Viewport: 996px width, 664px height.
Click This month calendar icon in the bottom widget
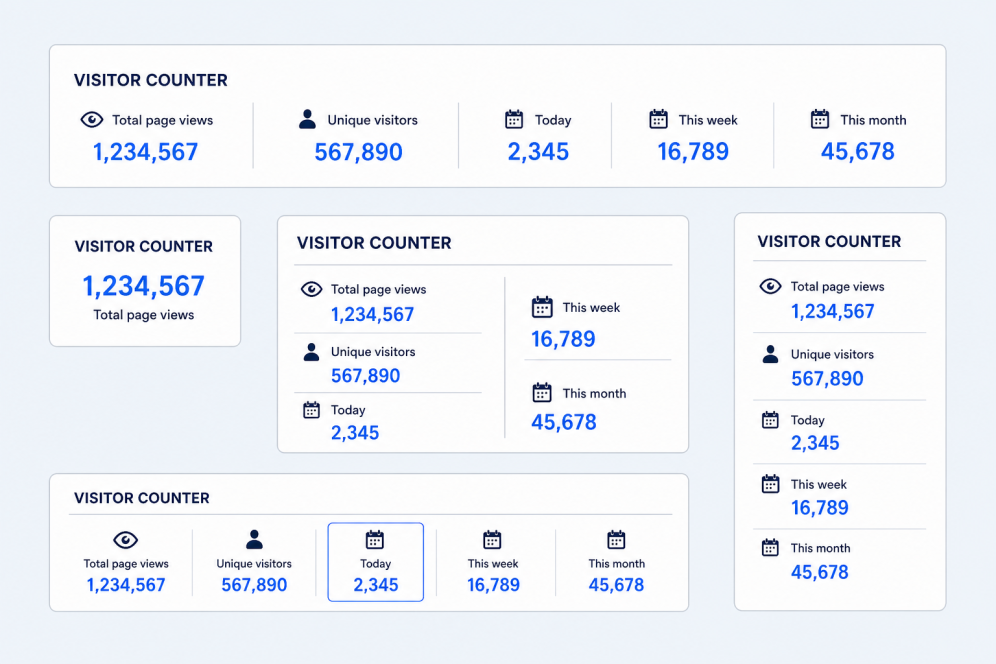click(x=616, y=540)
